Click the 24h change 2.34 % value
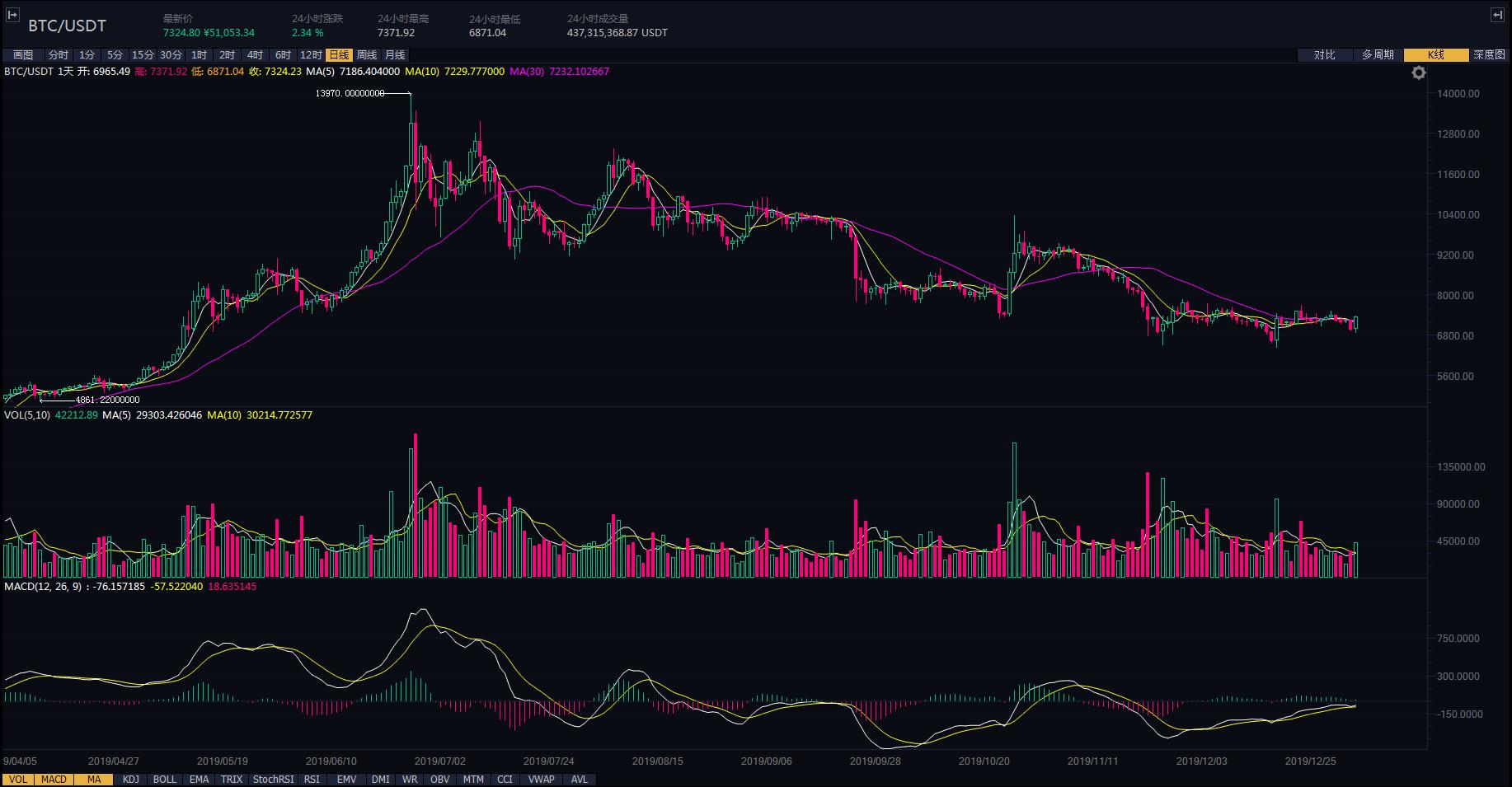 (308, 33)
